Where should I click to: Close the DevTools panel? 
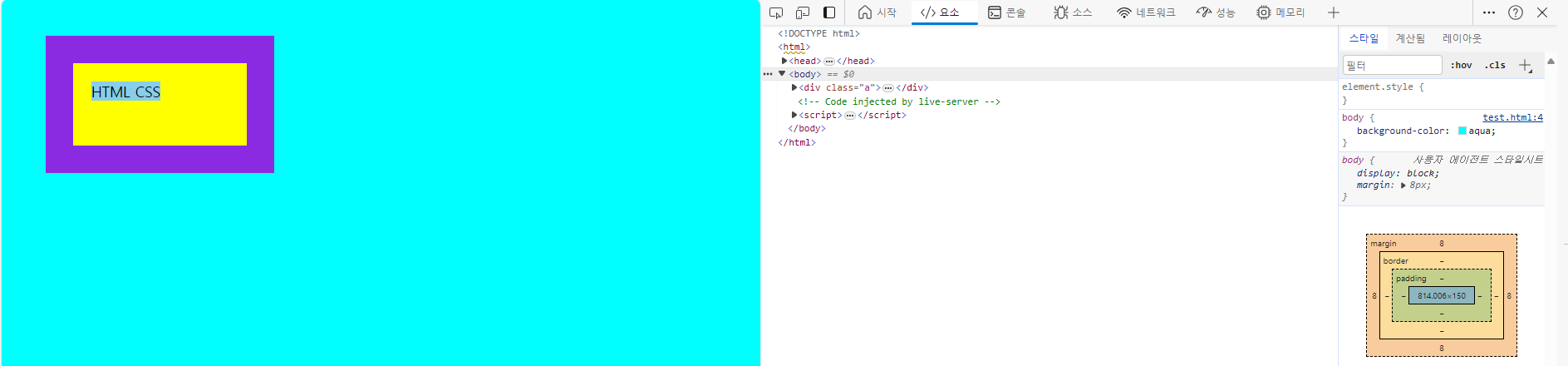[x=1542, y=12]
